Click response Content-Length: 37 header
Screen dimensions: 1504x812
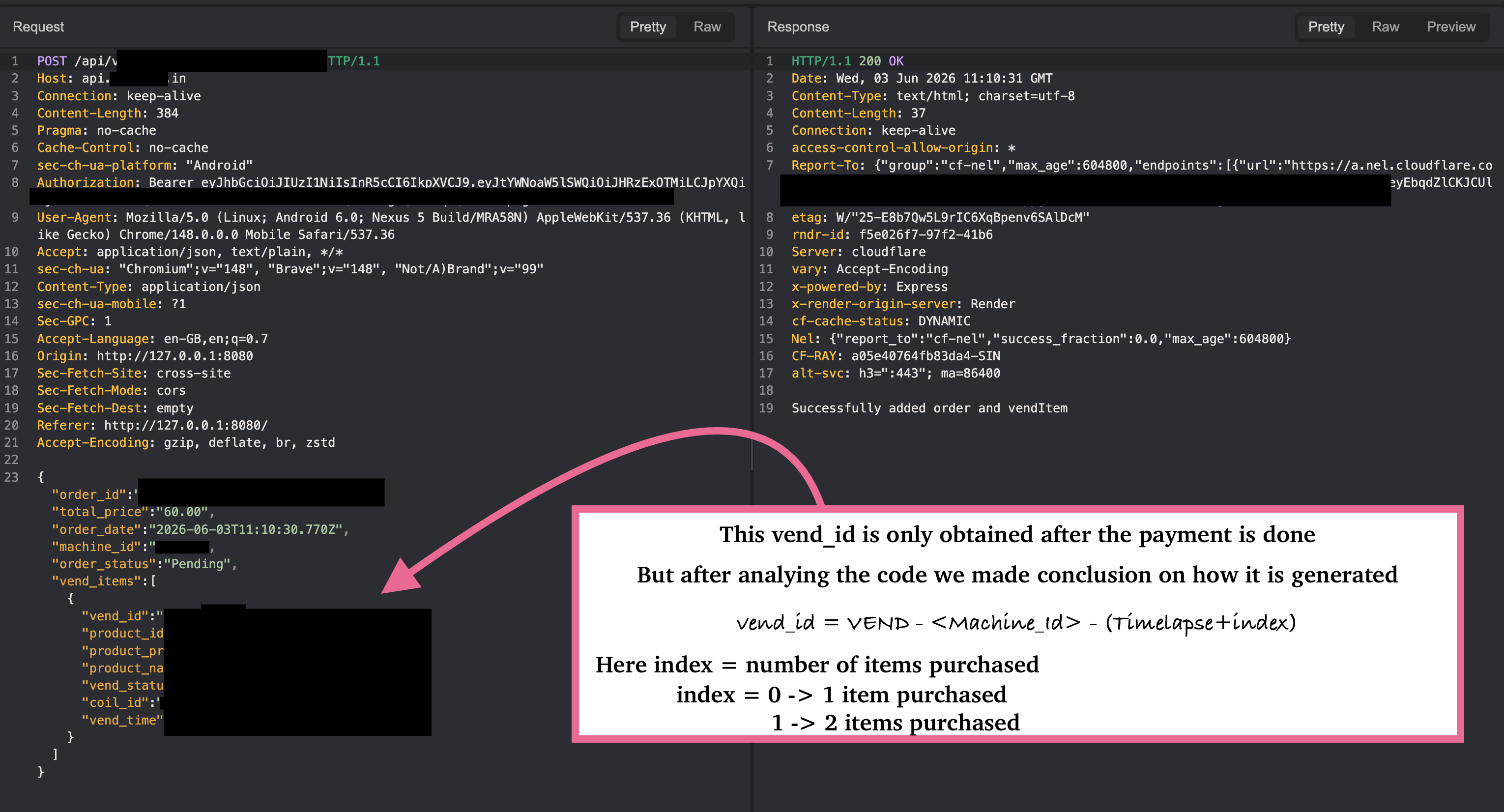click(x=858, y=113)
